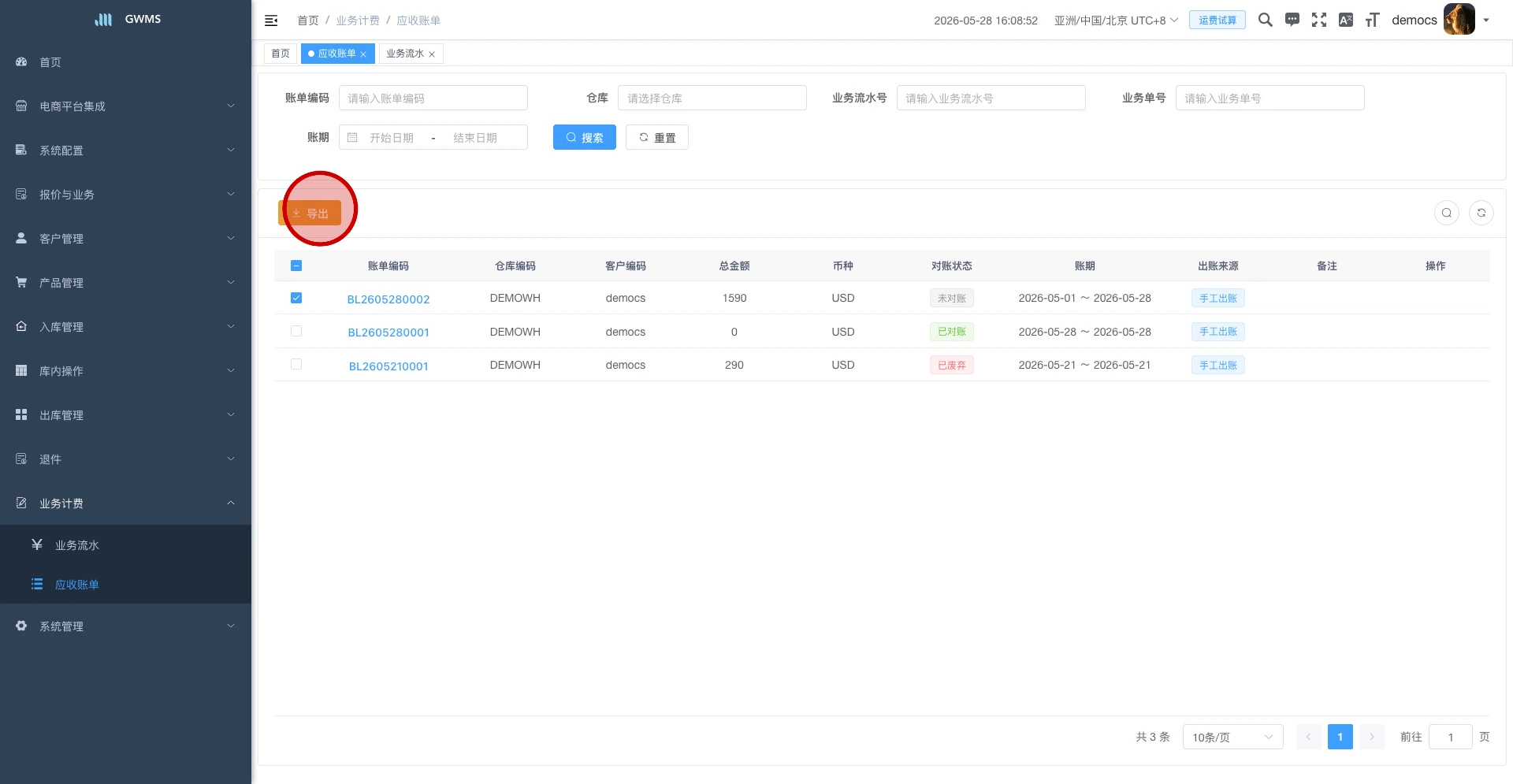Viewport: 1513px width, 784px height.
Task: Open the 请选择仓库 warehouse dropdown
Action: tap(712, 98)
